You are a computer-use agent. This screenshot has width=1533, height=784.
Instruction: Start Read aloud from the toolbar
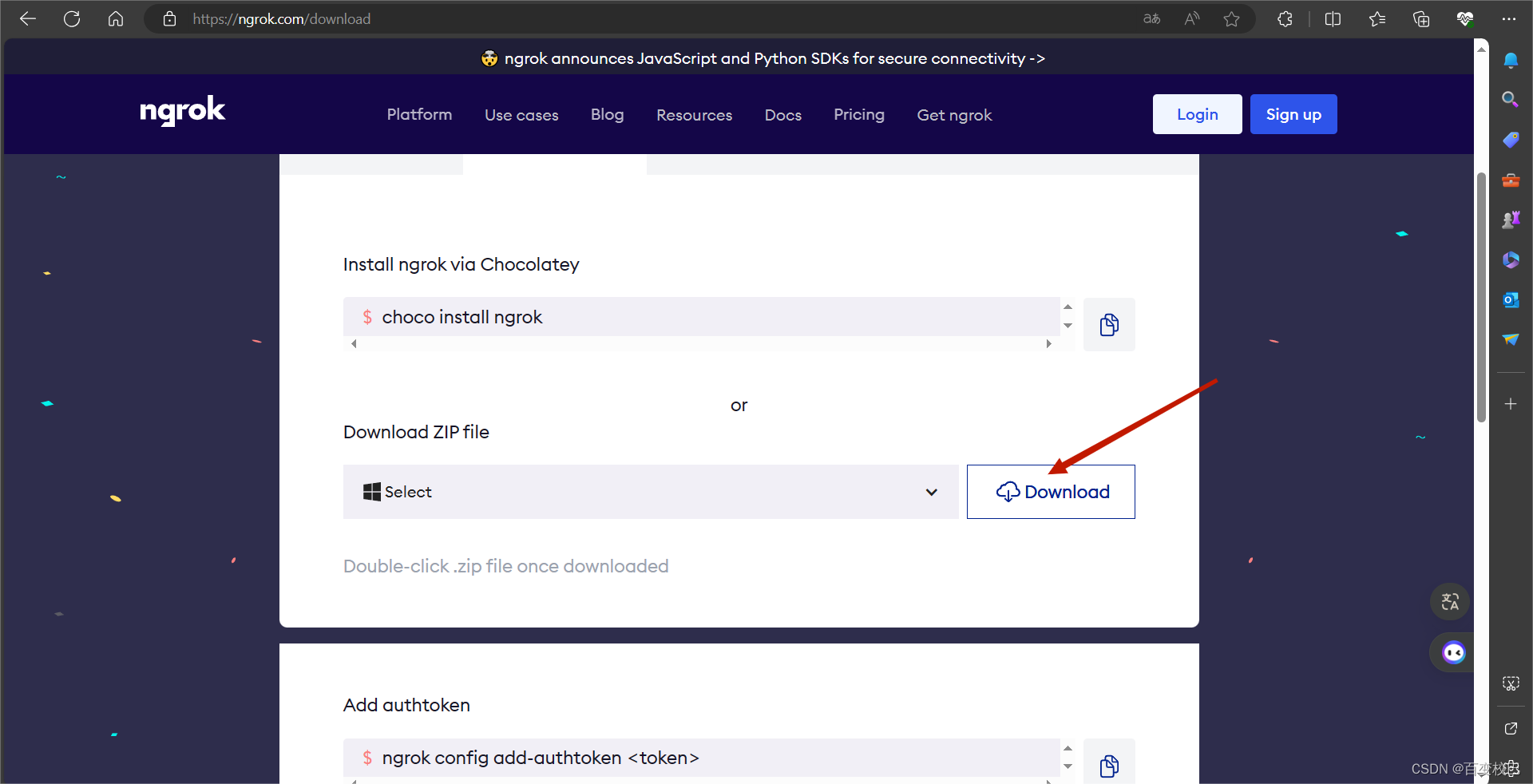pyautogui.click(x=1191, y=18)
